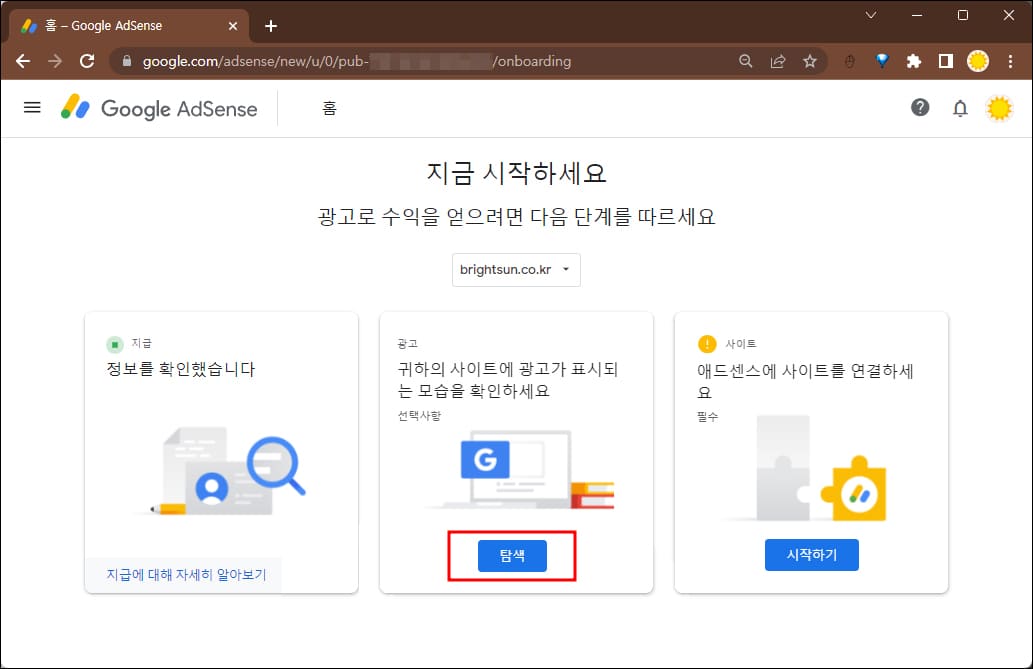
Task: Open the Extensions puzzle icon
Action: tap(914, 61)
